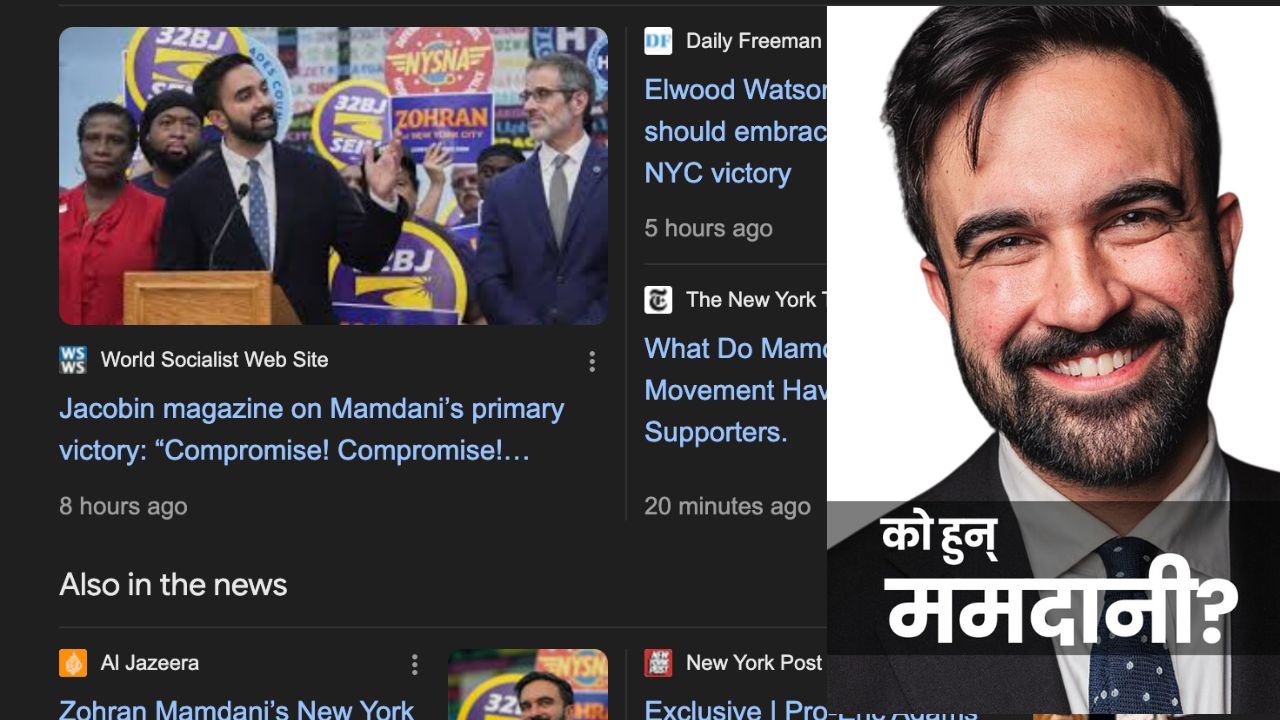Open the World Socialist Web Site favicon
Screen dimensions: 1280x720
tap(73, 360)
